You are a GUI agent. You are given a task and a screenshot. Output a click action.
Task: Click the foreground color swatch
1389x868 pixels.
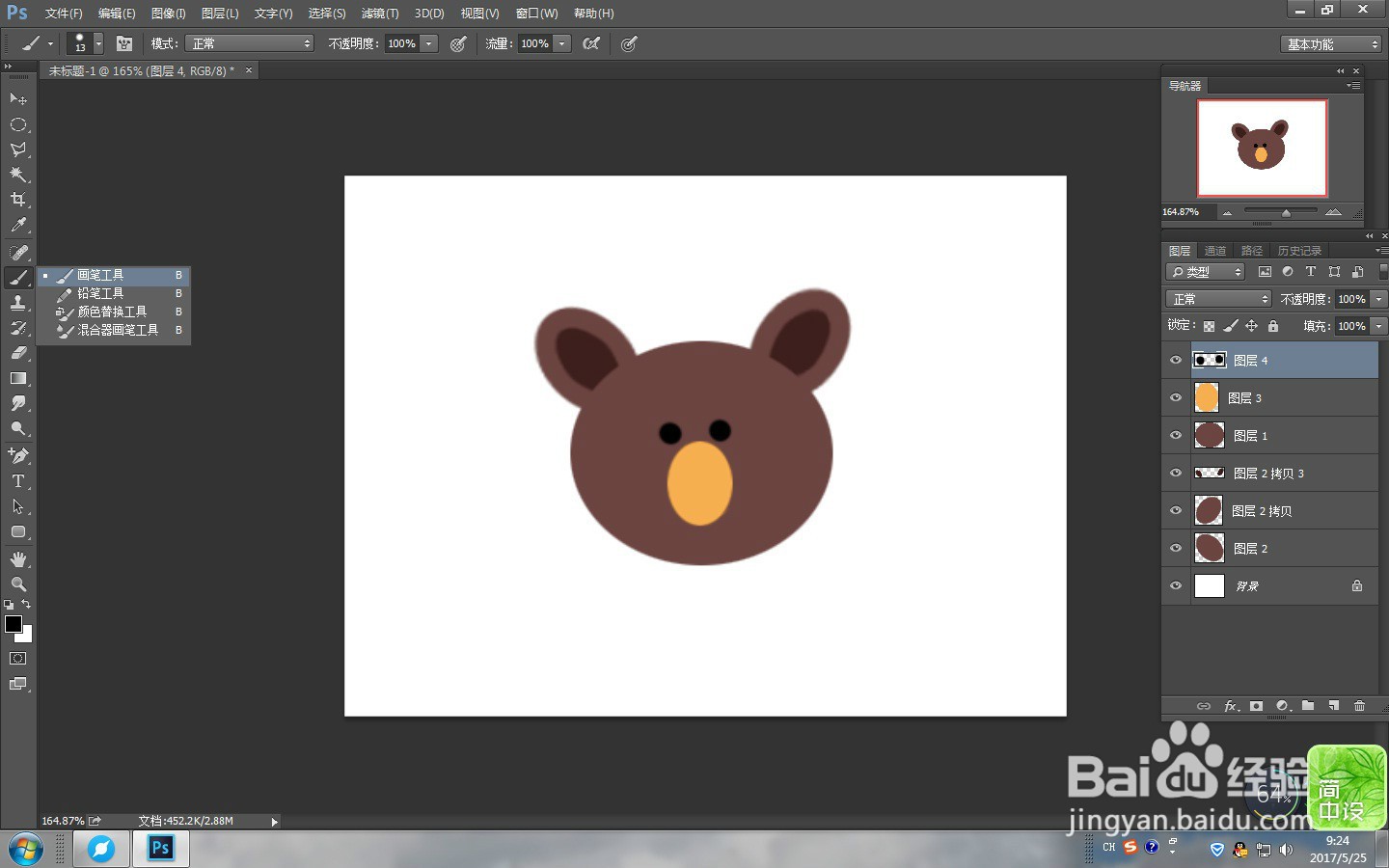click(x=14, y=623)
